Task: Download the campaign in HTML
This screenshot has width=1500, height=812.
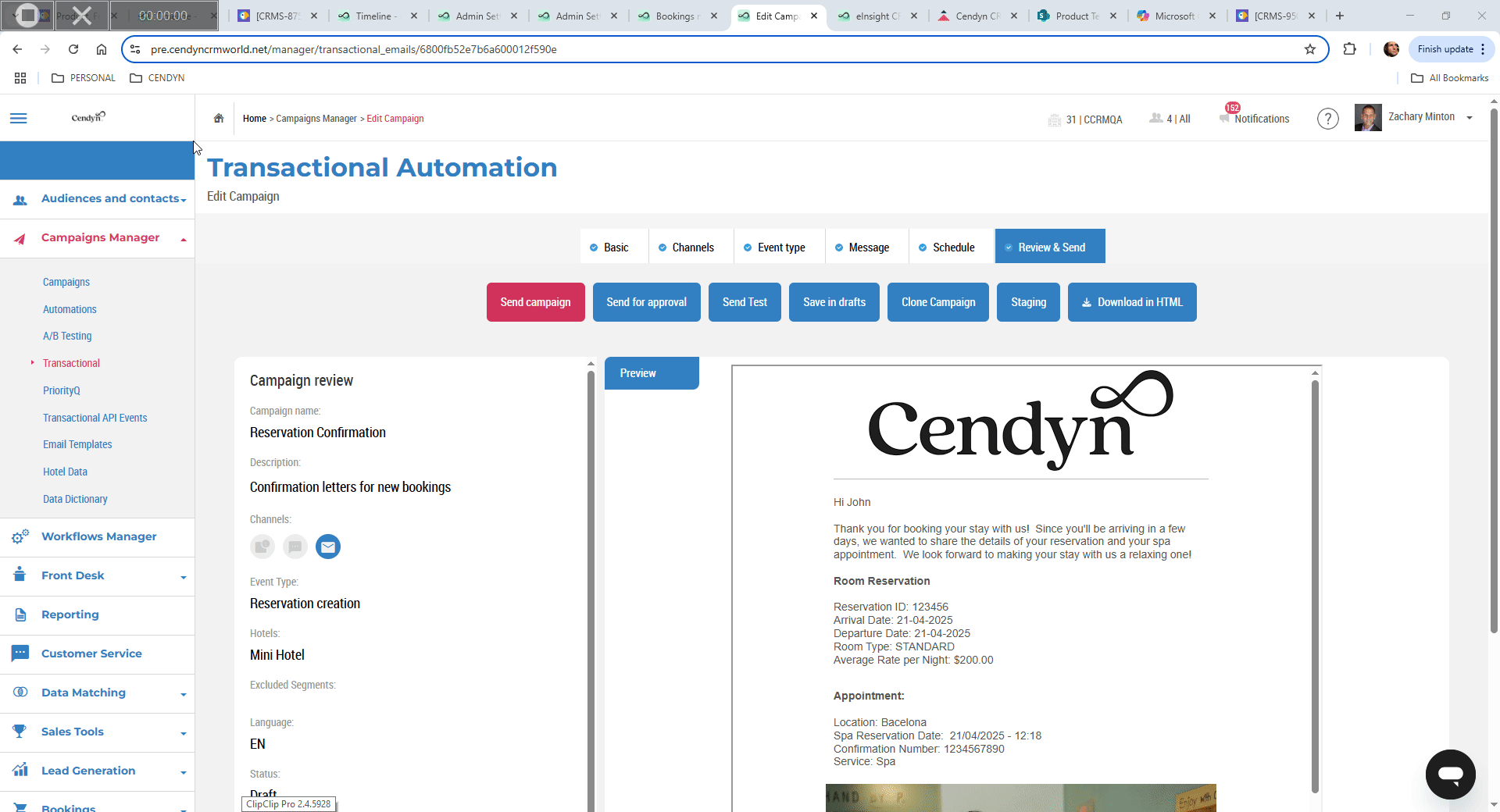Action: pyautogui.click(x=1132, y=302)
